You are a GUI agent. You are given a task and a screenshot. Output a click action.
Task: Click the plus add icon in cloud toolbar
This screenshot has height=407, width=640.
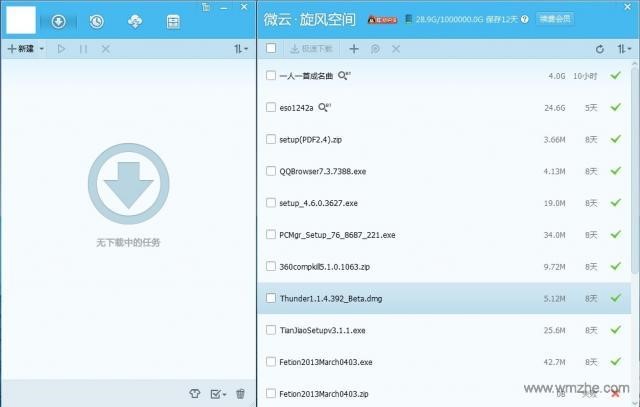354,49
